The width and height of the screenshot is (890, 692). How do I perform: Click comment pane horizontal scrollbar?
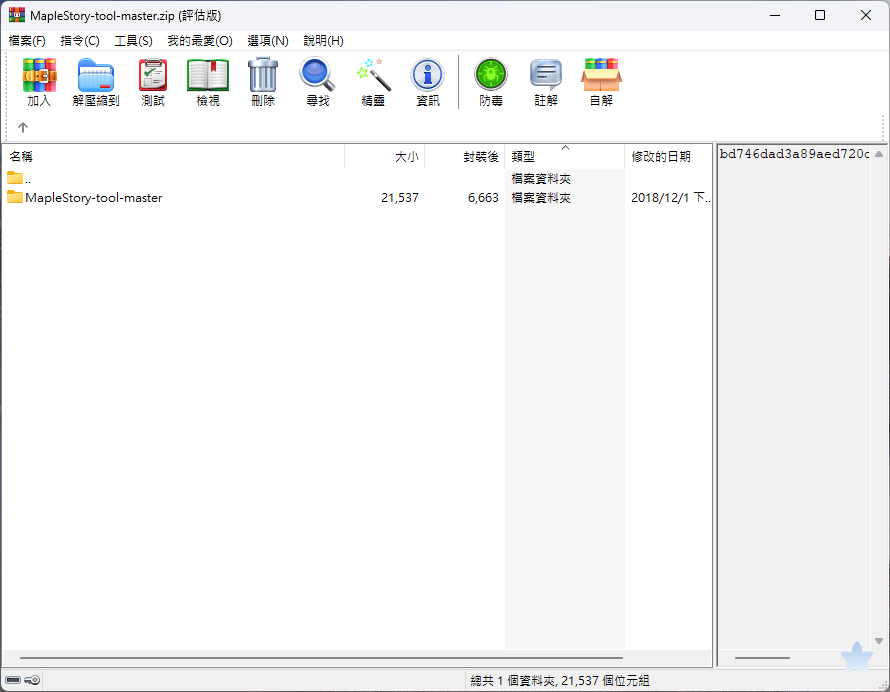tap(762, 658)
